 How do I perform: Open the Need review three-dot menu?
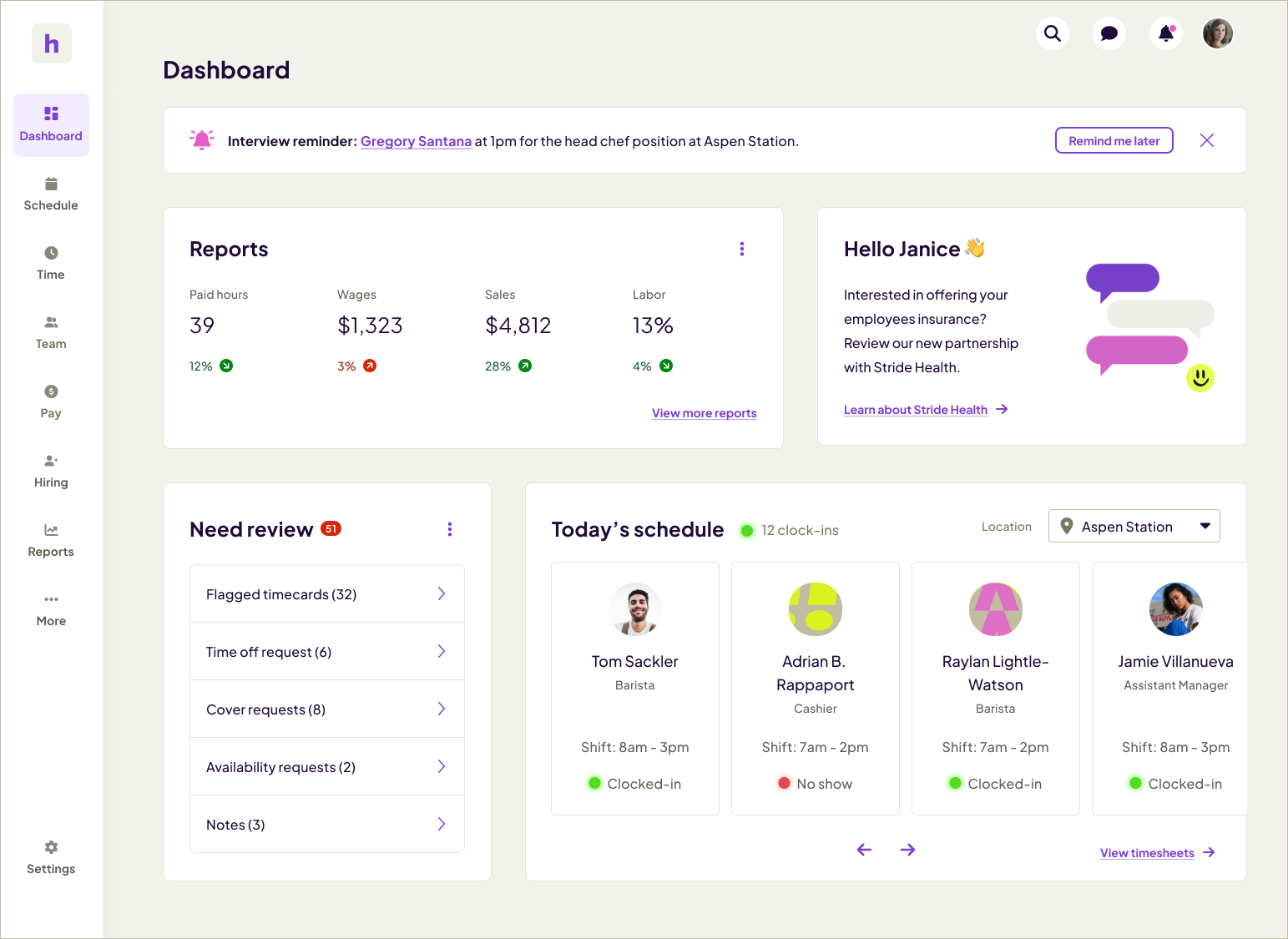[450, 529]
